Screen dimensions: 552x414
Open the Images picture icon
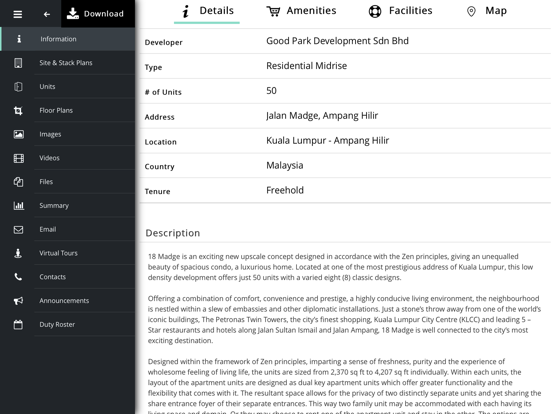pos(18,134)
